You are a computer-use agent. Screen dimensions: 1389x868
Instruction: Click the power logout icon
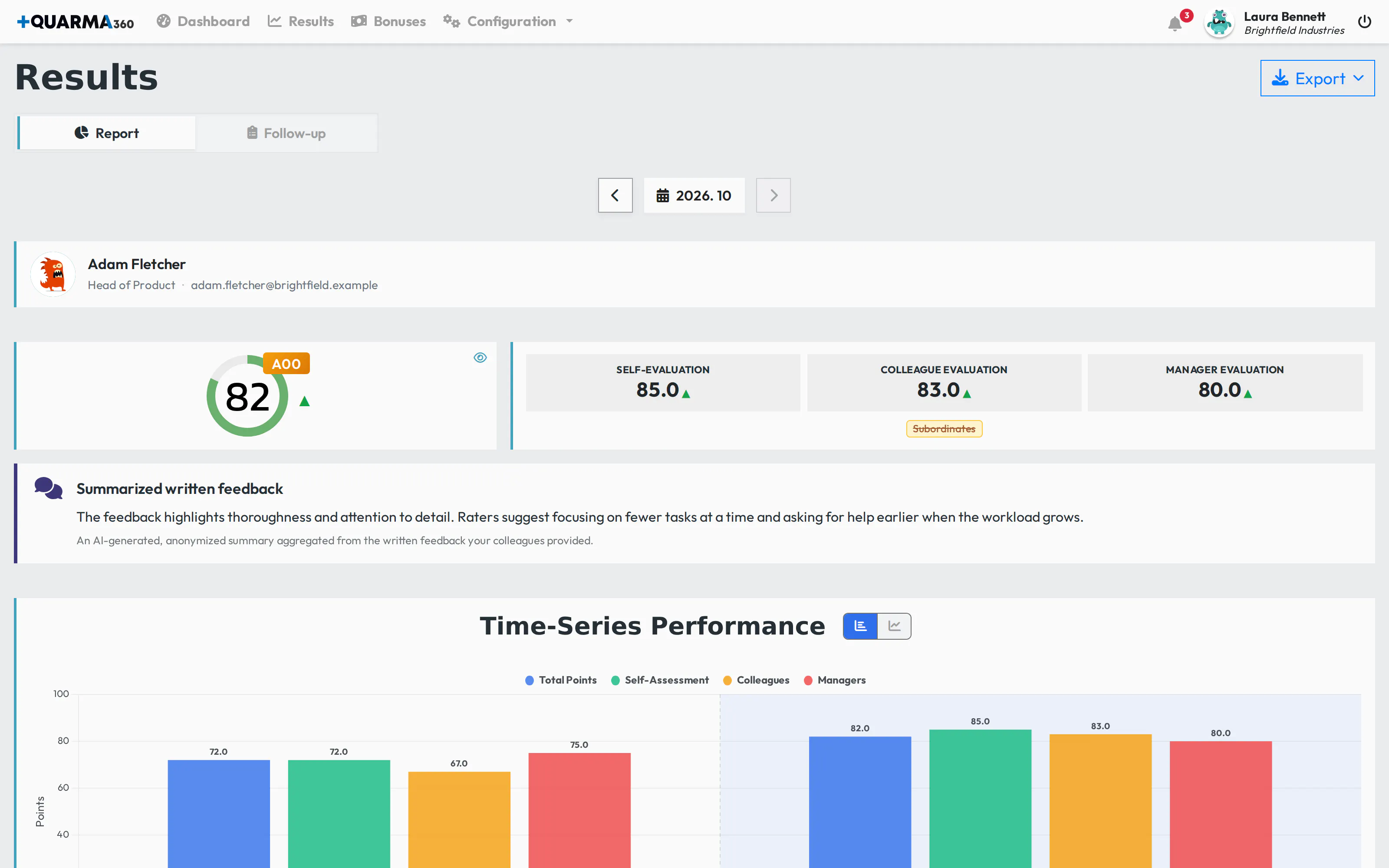[1364, 22]
